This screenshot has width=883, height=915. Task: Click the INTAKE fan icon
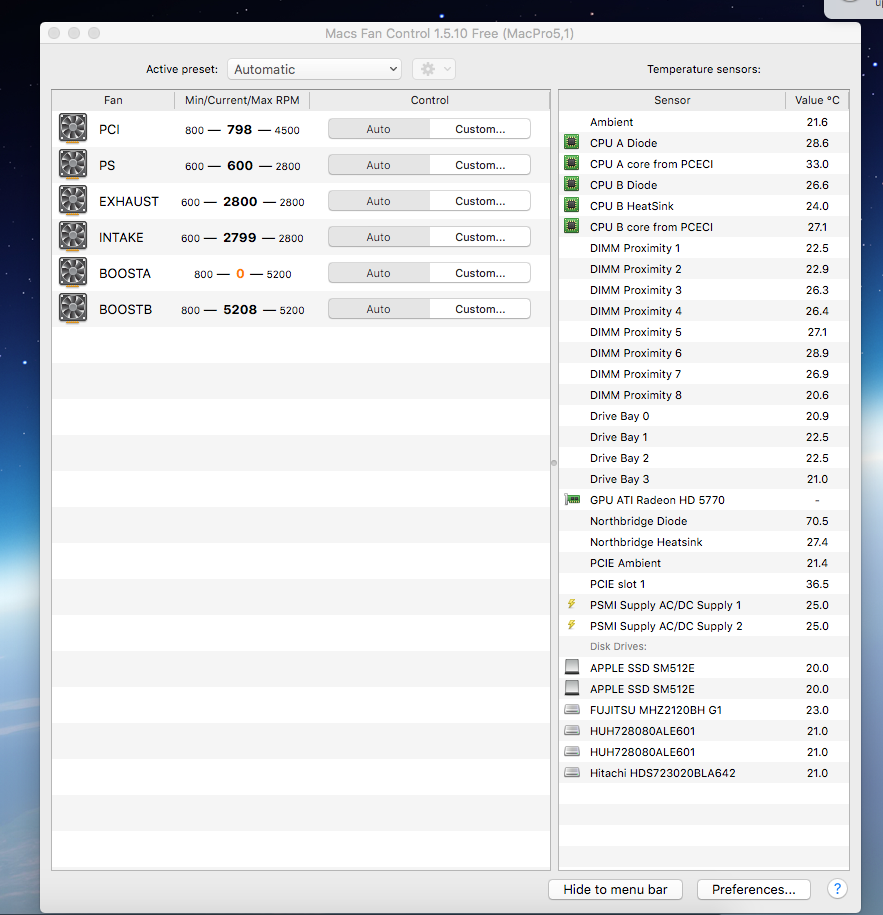pos(73,236)
